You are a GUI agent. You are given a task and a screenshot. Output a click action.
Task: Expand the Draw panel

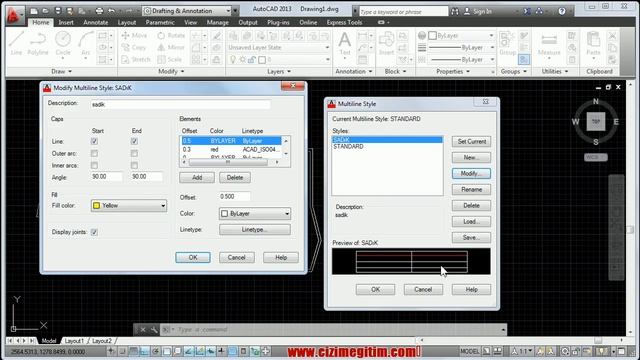pos(62,71)
